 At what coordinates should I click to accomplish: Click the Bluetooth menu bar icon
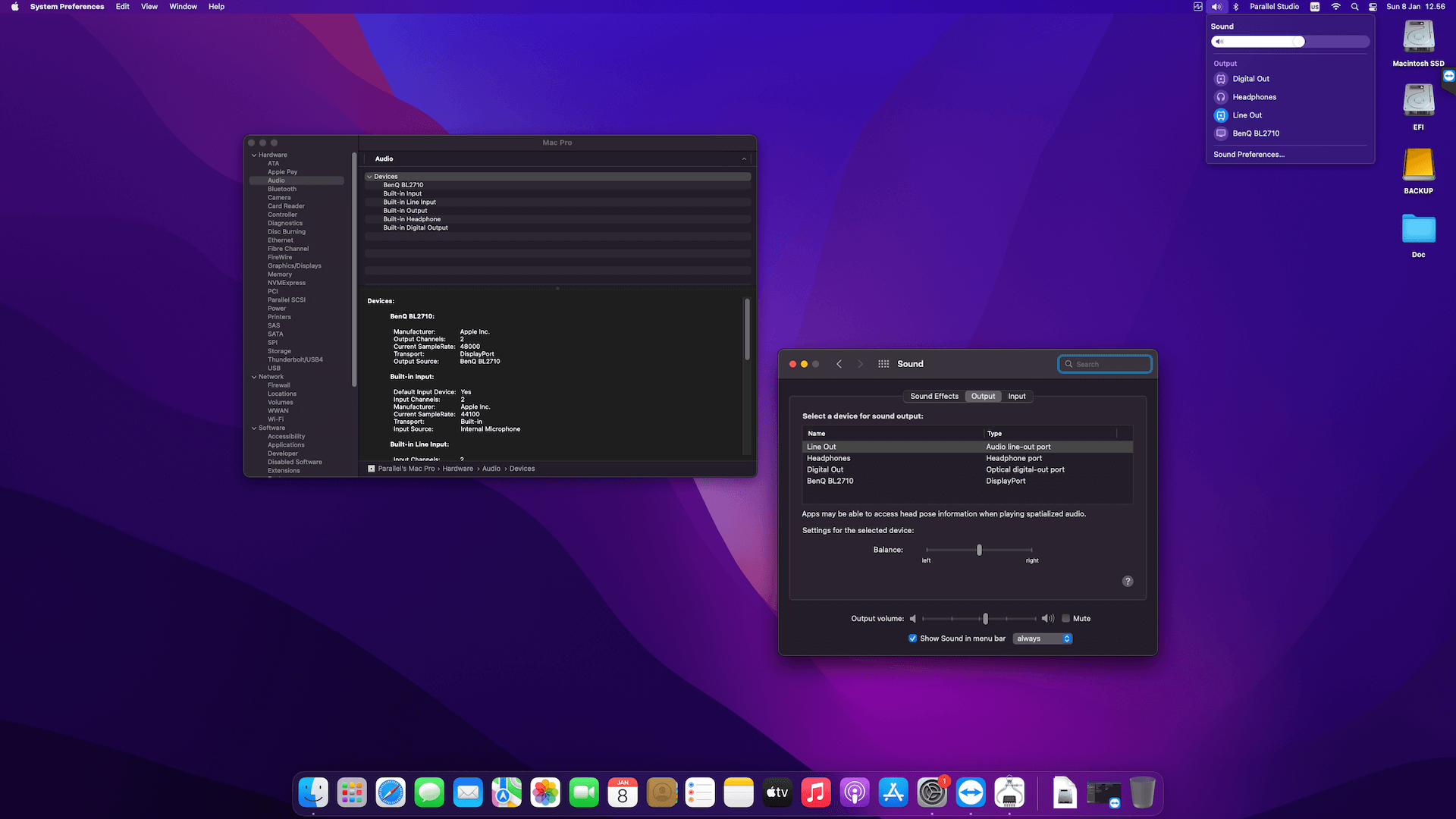(x=1235, y=6)
